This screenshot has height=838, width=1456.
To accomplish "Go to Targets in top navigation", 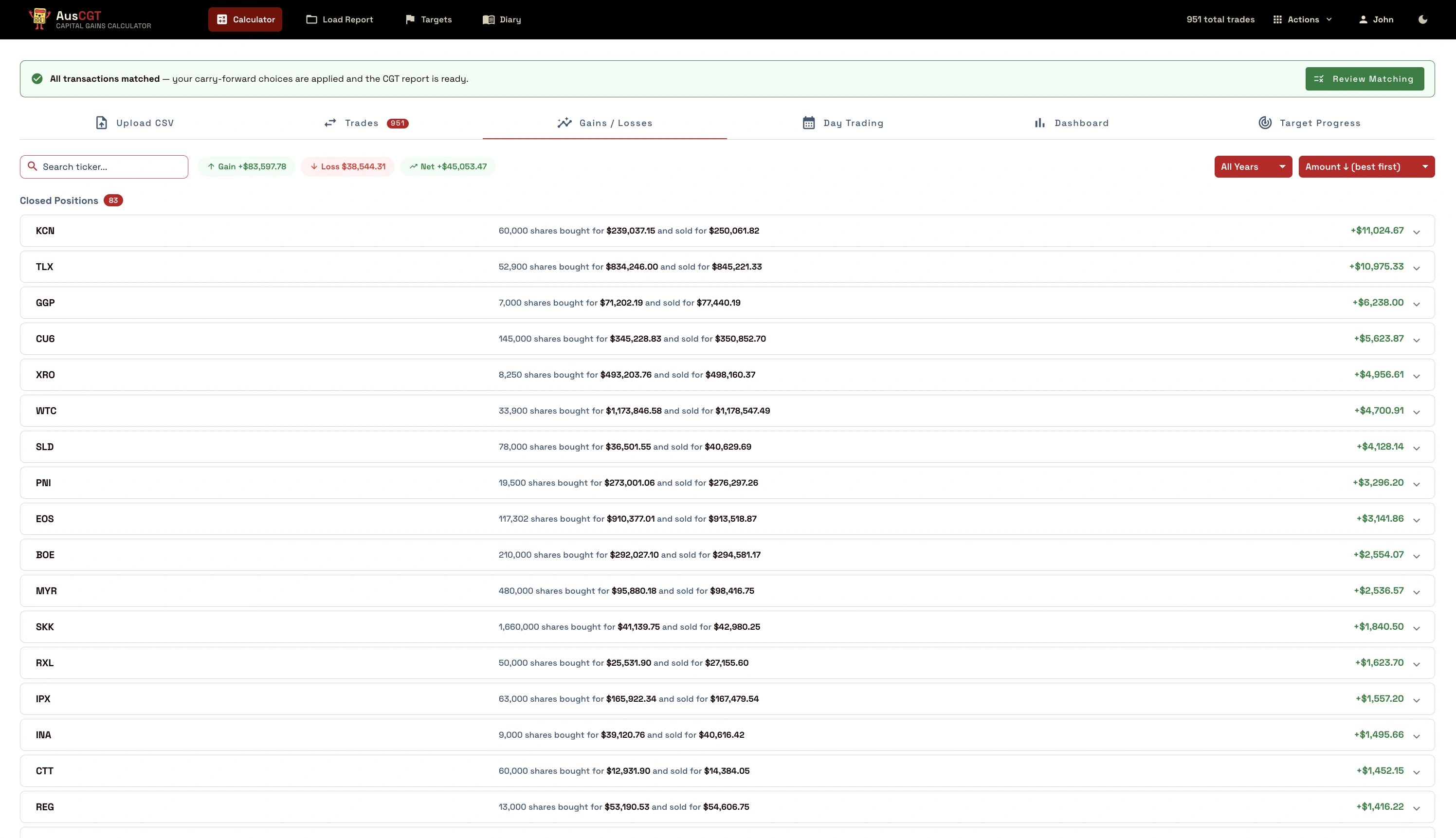I will tap(429, 19).
